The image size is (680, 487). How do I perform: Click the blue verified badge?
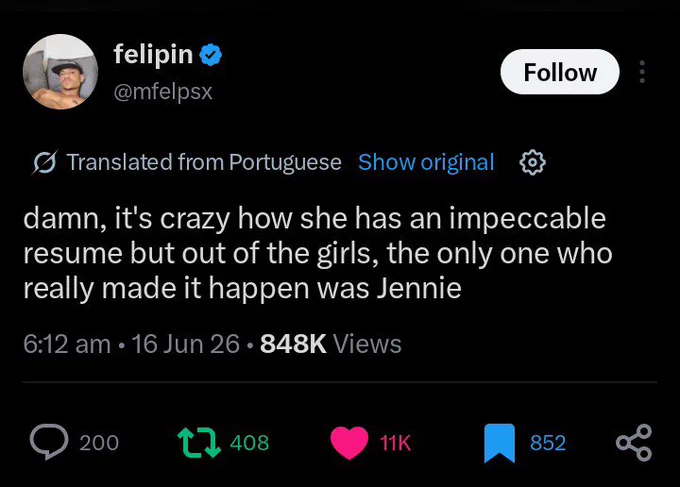(x=210, y=55)
